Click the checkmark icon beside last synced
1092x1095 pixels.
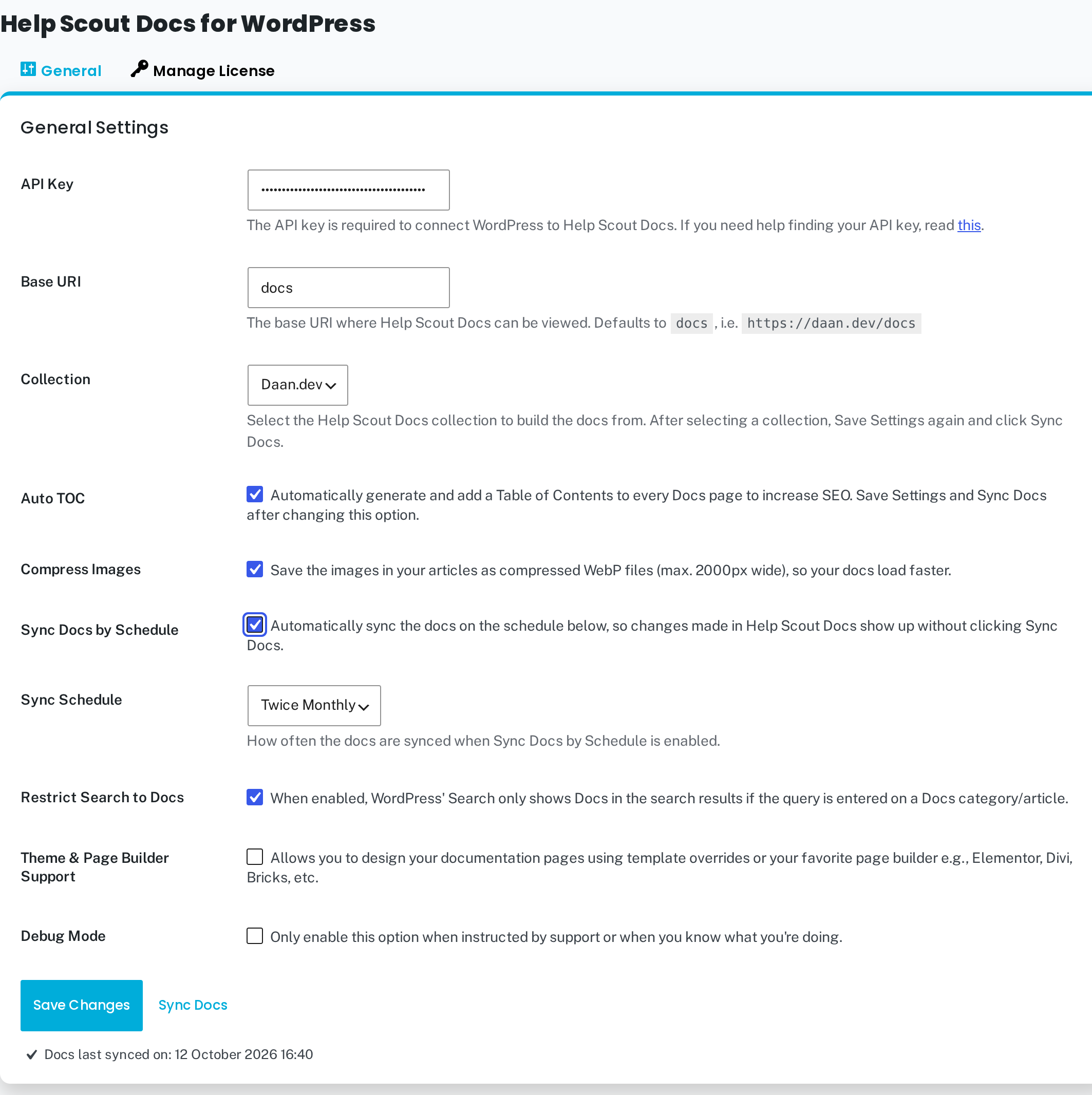[32, 1054]
